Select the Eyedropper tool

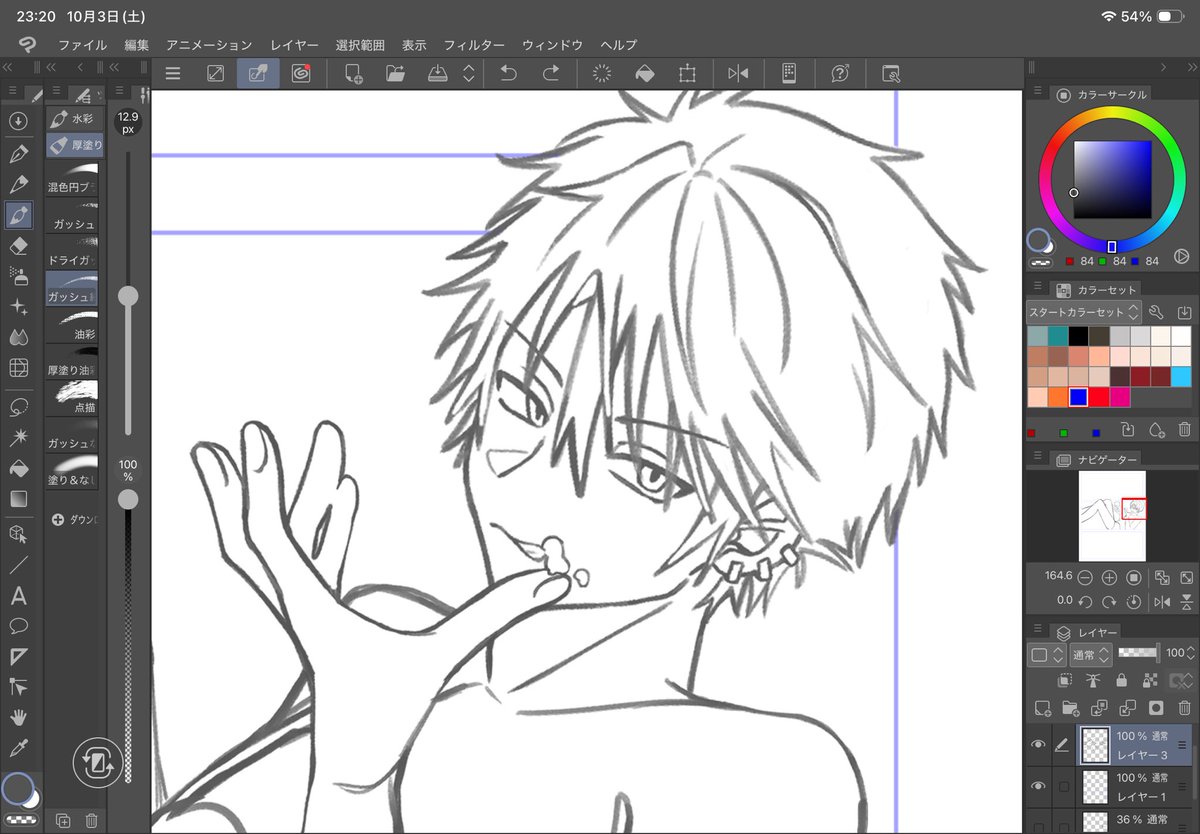click(18, 748)
